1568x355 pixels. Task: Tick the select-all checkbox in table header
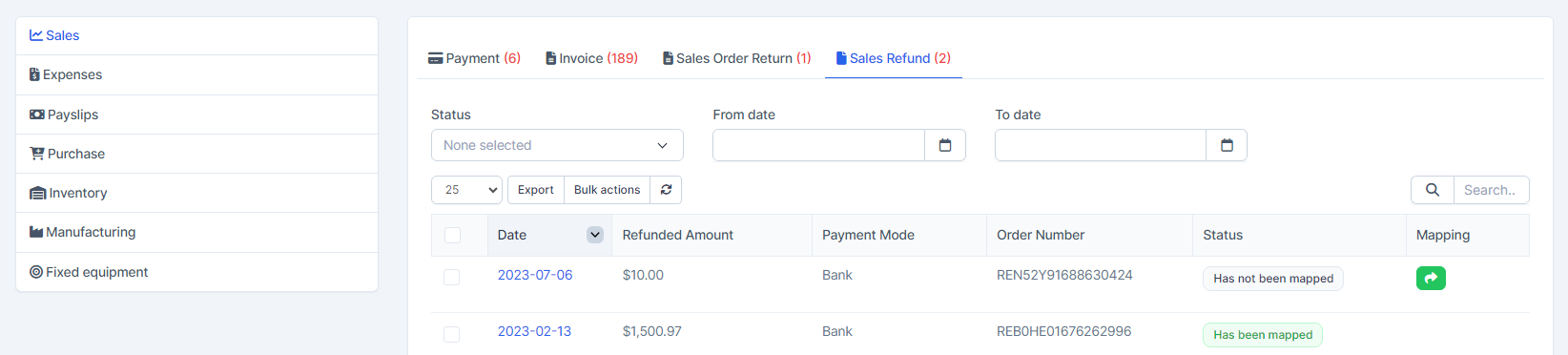(452, 235)
